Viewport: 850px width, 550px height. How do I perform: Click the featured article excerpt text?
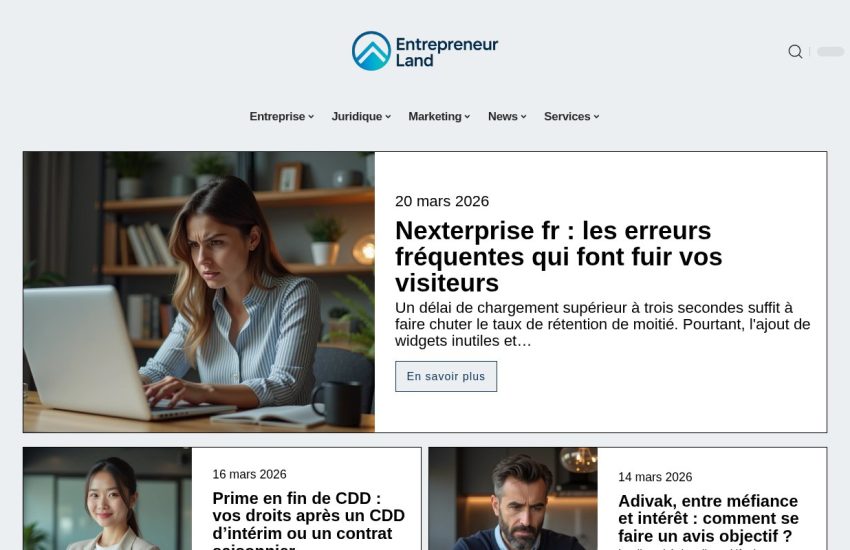(602, 324)
